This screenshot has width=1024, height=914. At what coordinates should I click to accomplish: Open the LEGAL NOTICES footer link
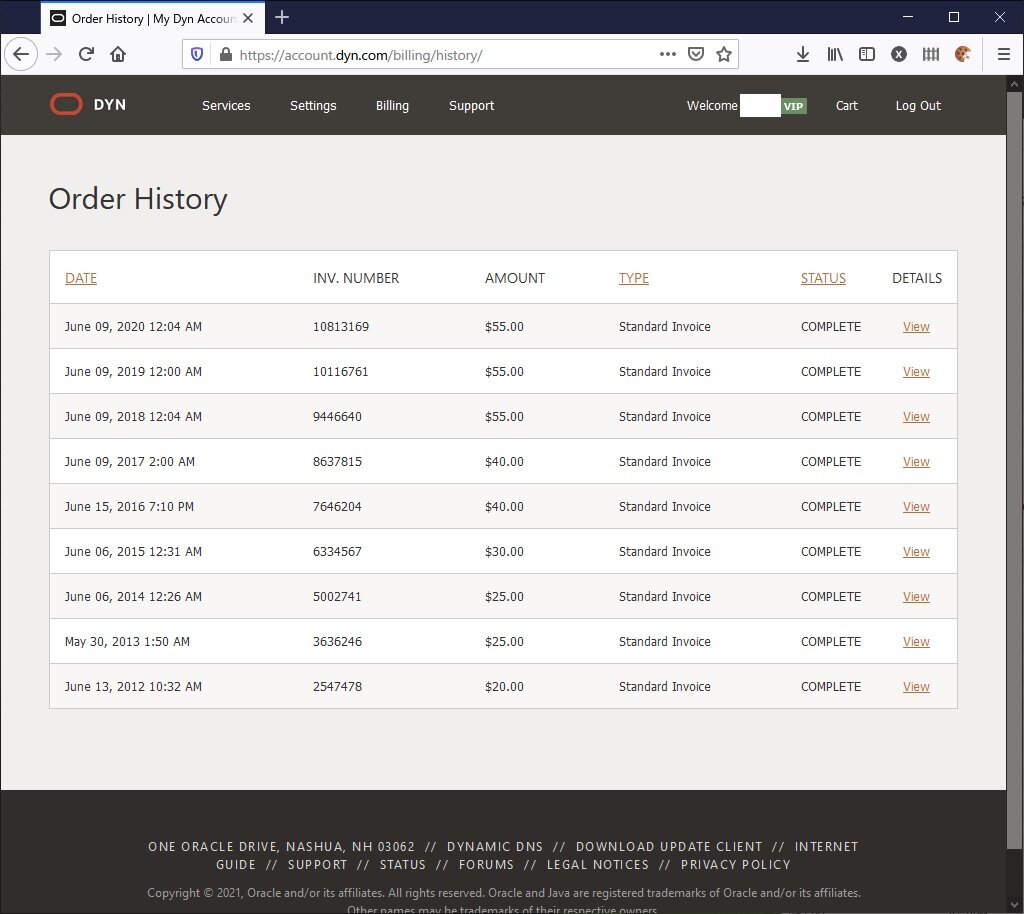click(x=598, y=865)
